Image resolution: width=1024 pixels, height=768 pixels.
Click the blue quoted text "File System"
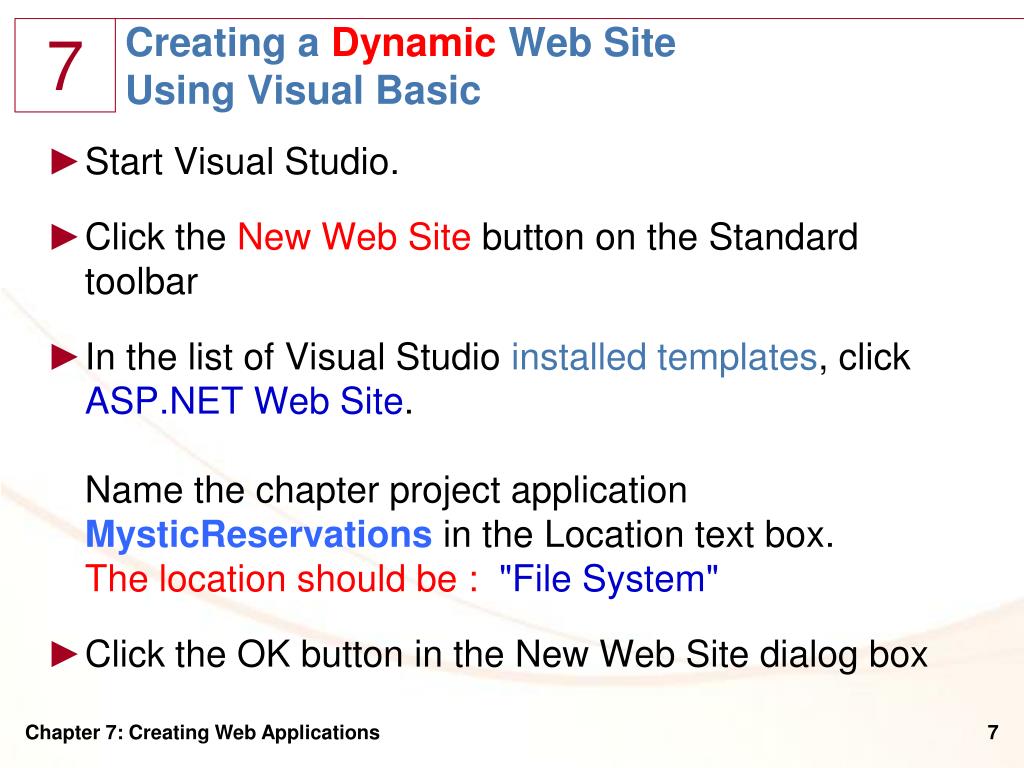coord(609,579)
